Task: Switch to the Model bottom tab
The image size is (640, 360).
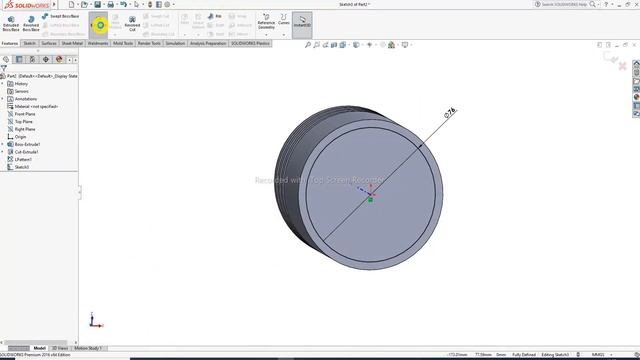Action: tap(40, 348)
